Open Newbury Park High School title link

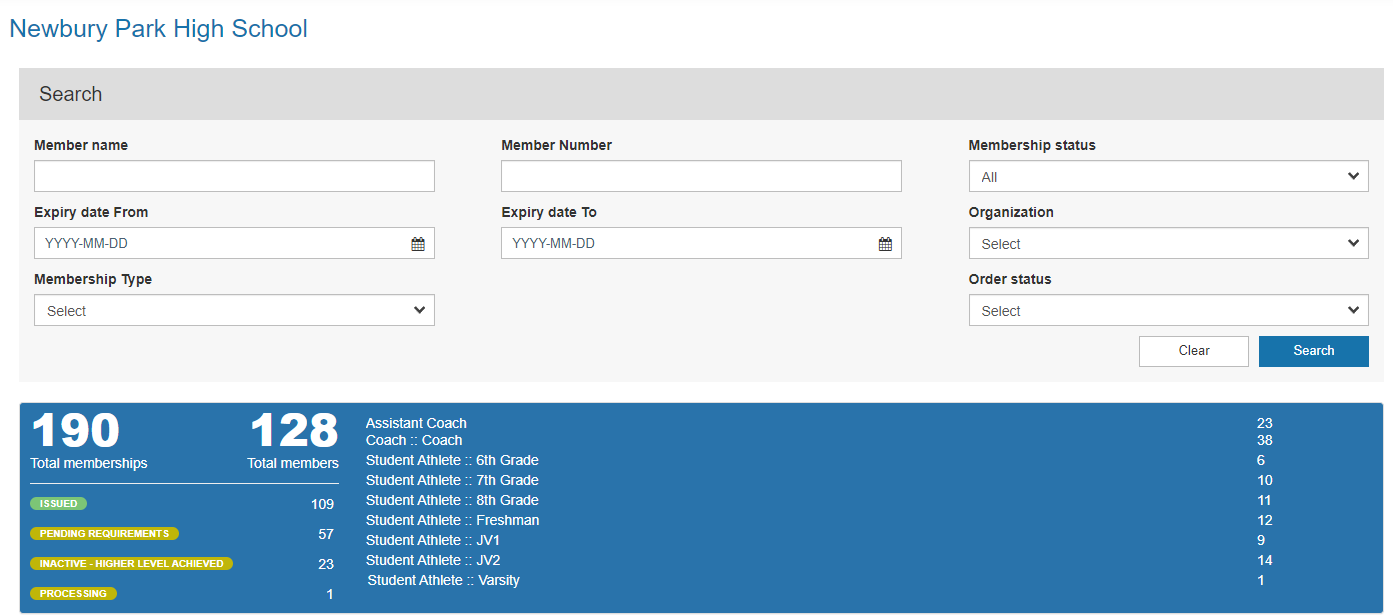point(158,29)
